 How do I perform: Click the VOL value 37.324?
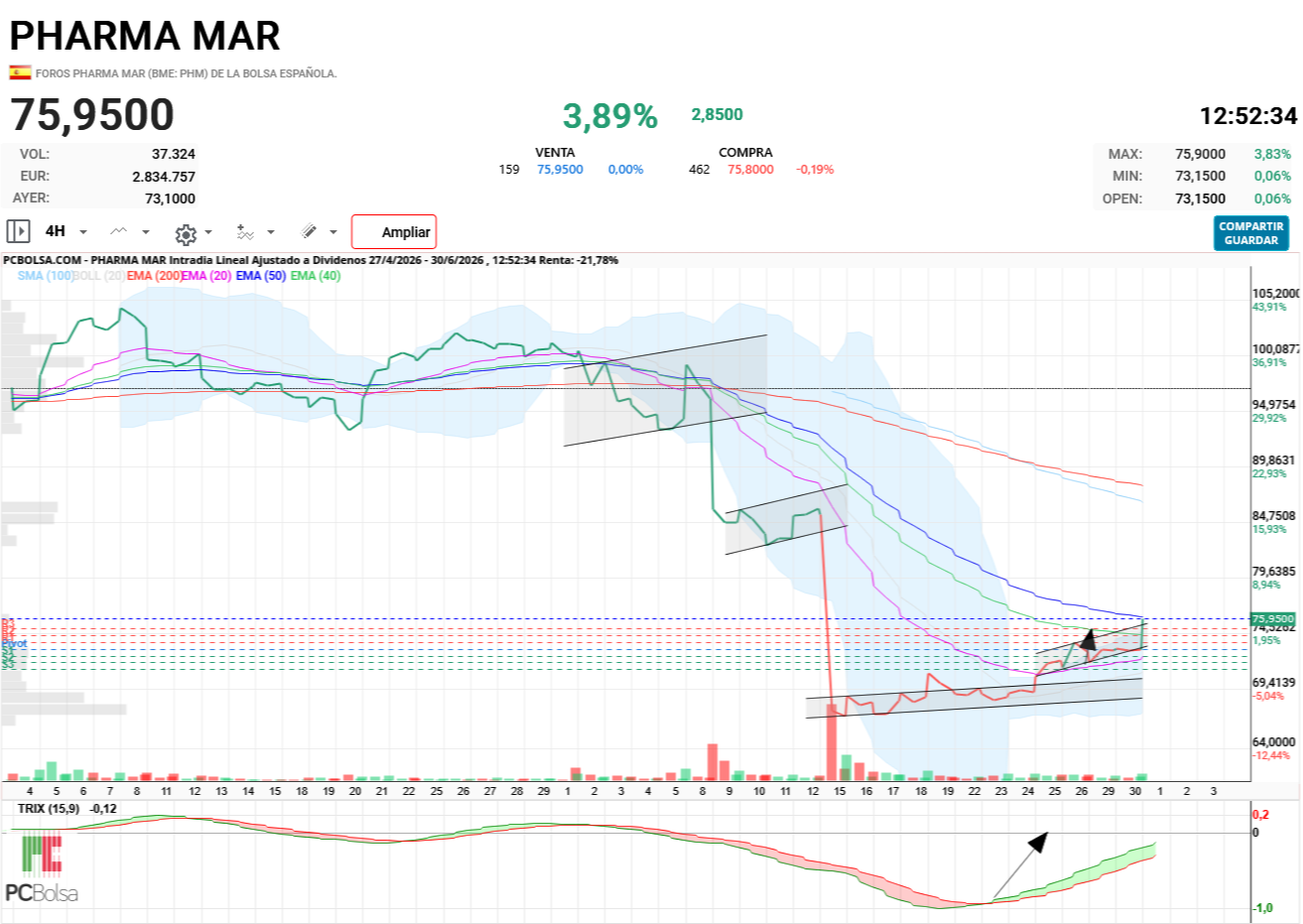pos(174,154)
